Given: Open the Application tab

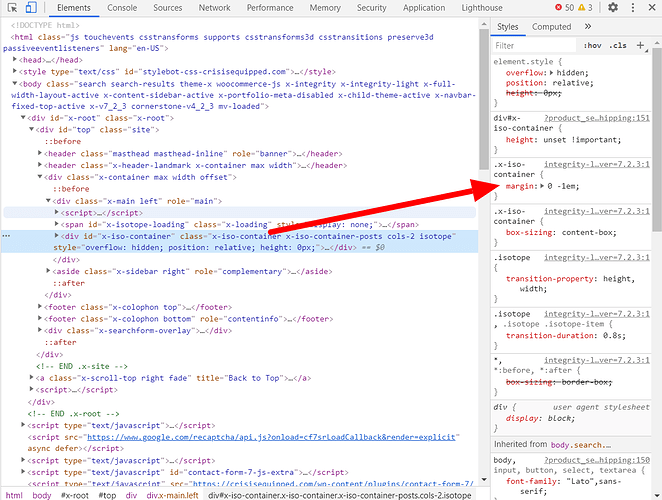Looking at the screenshot, I should click(x=424, y=8).
